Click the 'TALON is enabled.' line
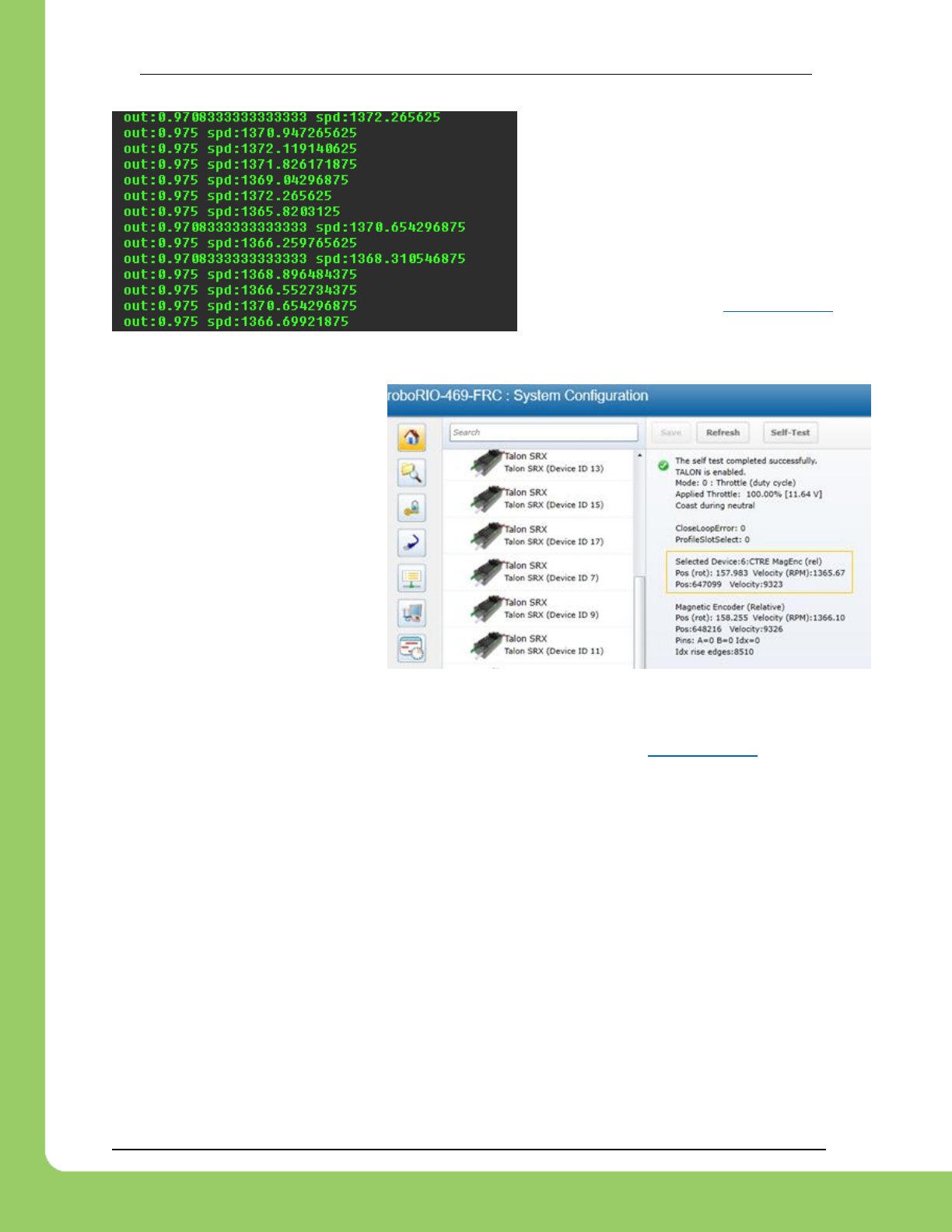952x1232 pixels. click(x=710, y=472)
